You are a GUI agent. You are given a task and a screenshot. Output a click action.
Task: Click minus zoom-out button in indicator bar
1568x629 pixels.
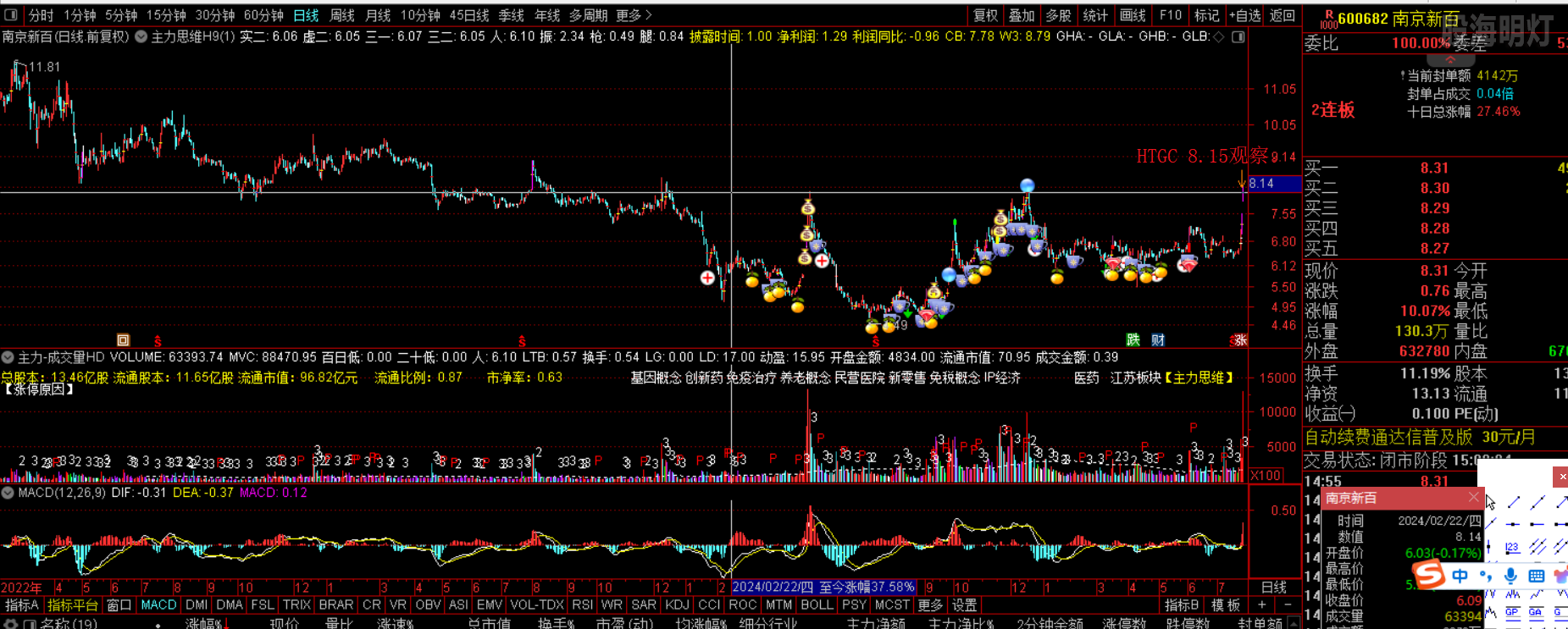click(1288, 604)
